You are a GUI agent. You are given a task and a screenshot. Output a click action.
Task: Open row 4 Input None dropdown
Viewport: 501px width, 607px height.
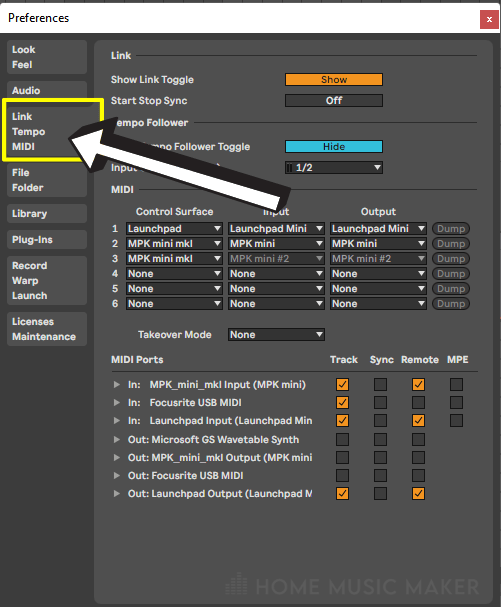(276, 273)
